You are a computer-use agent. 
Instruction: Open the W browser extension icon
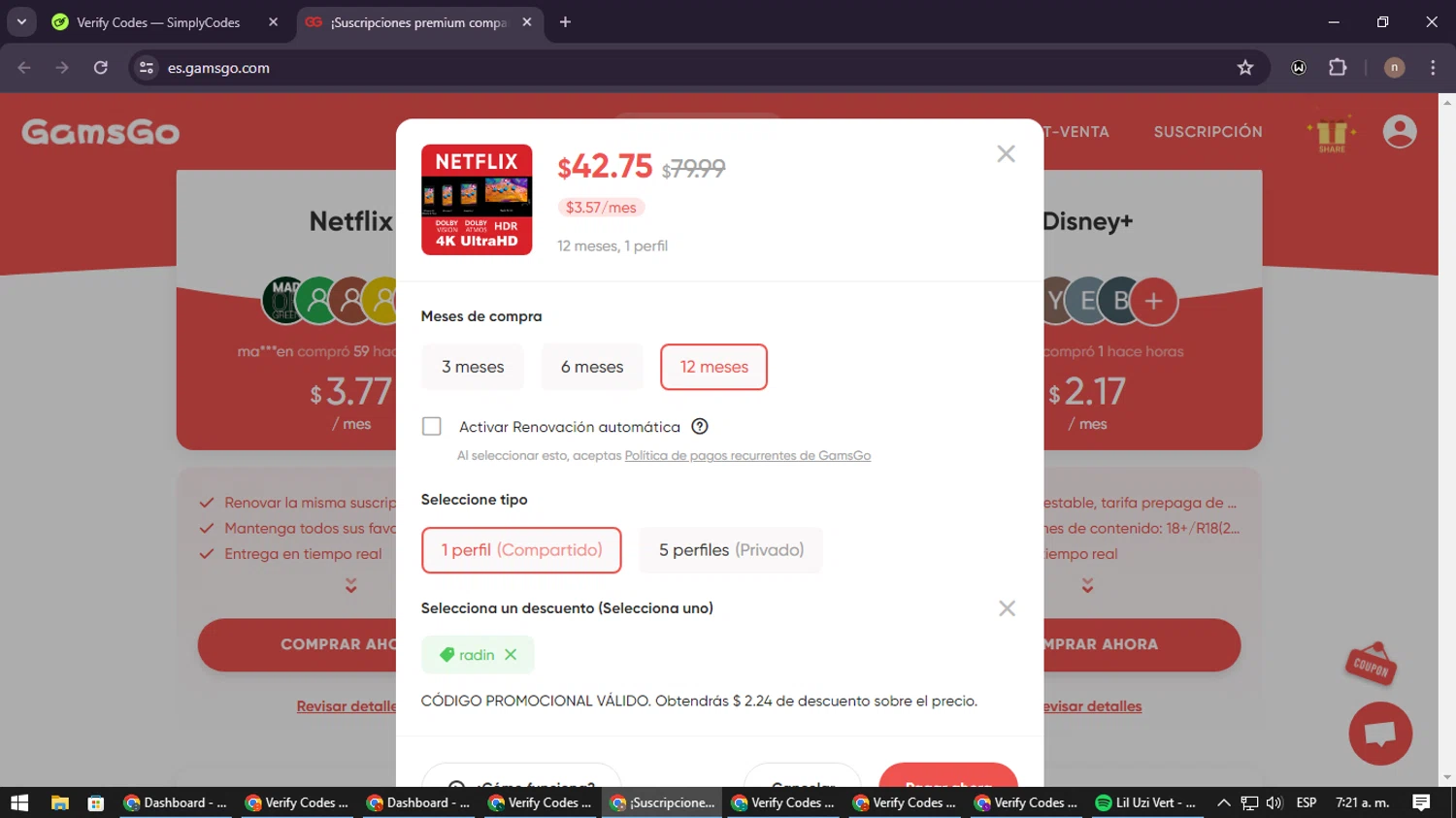1299,68
